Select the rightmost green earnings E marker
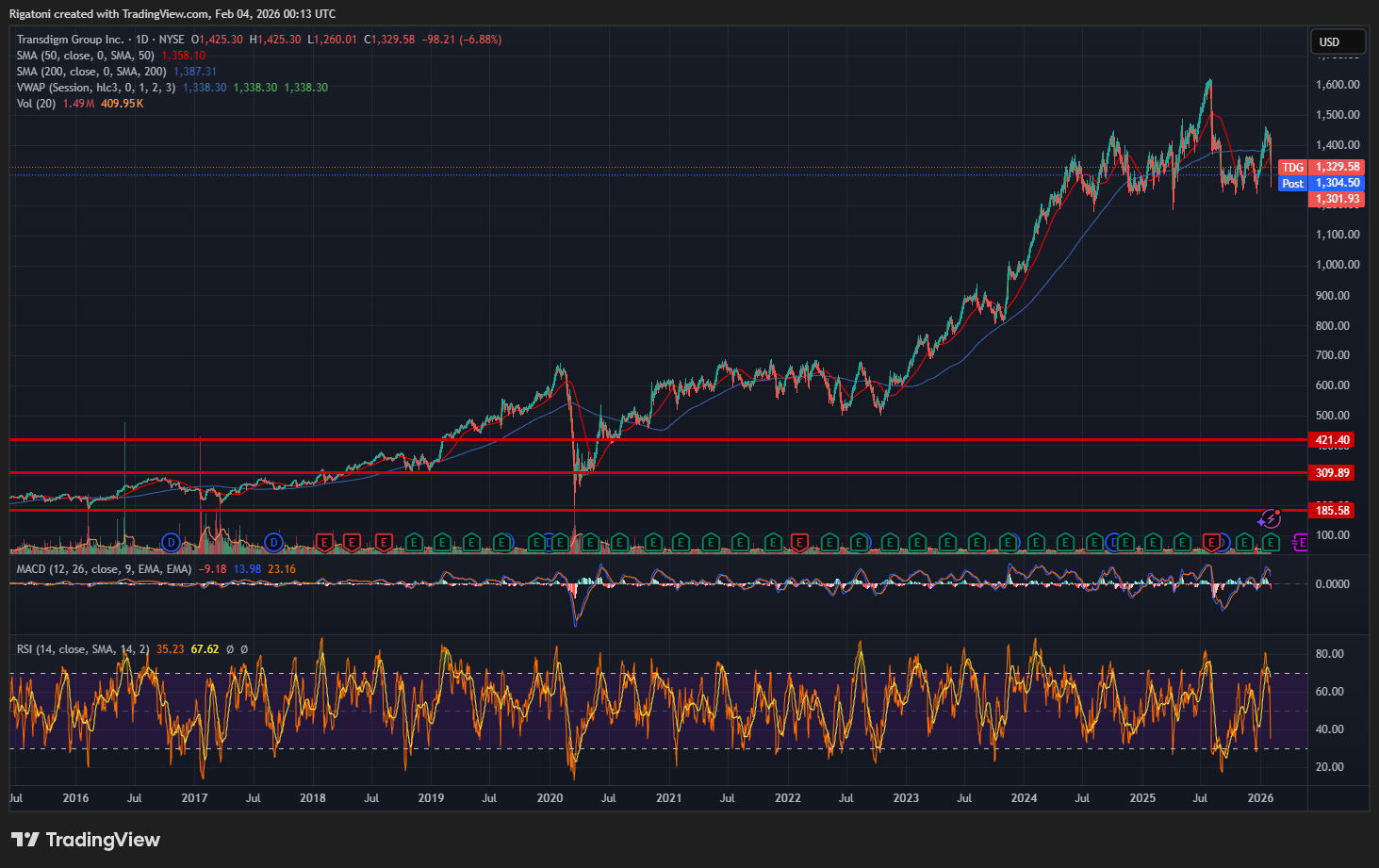 pyautogui.click(x=1271, y=542)
